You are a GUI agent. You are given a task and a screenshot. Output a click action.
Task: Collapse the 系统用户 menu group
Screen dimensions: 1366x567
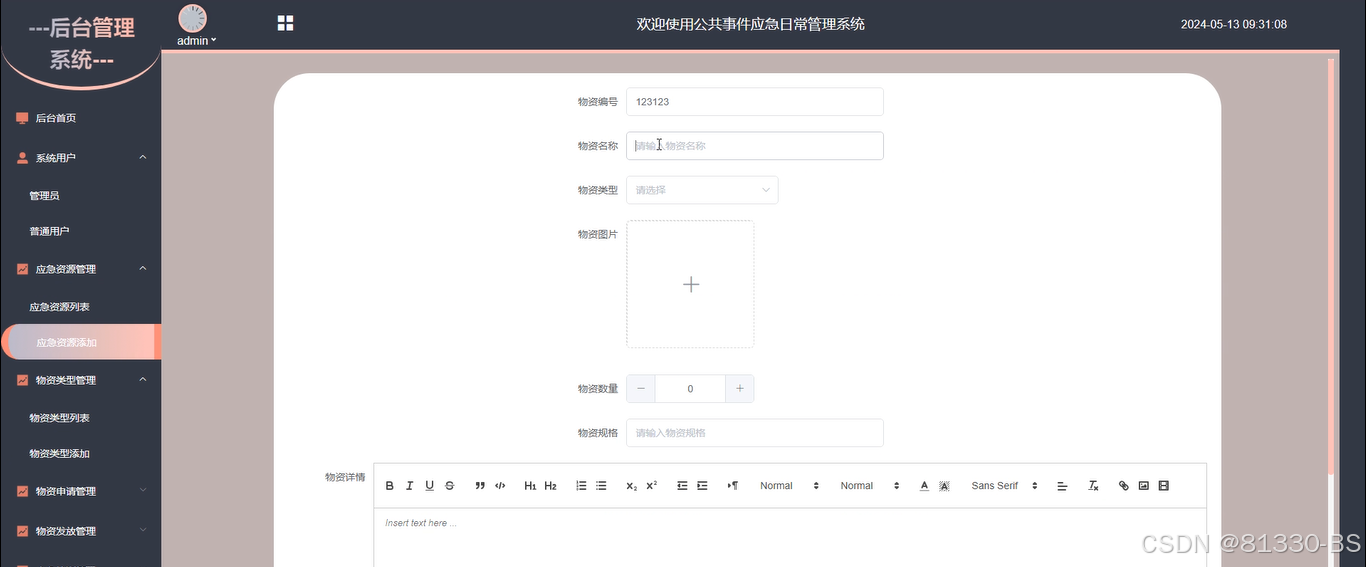coord(80,157)
